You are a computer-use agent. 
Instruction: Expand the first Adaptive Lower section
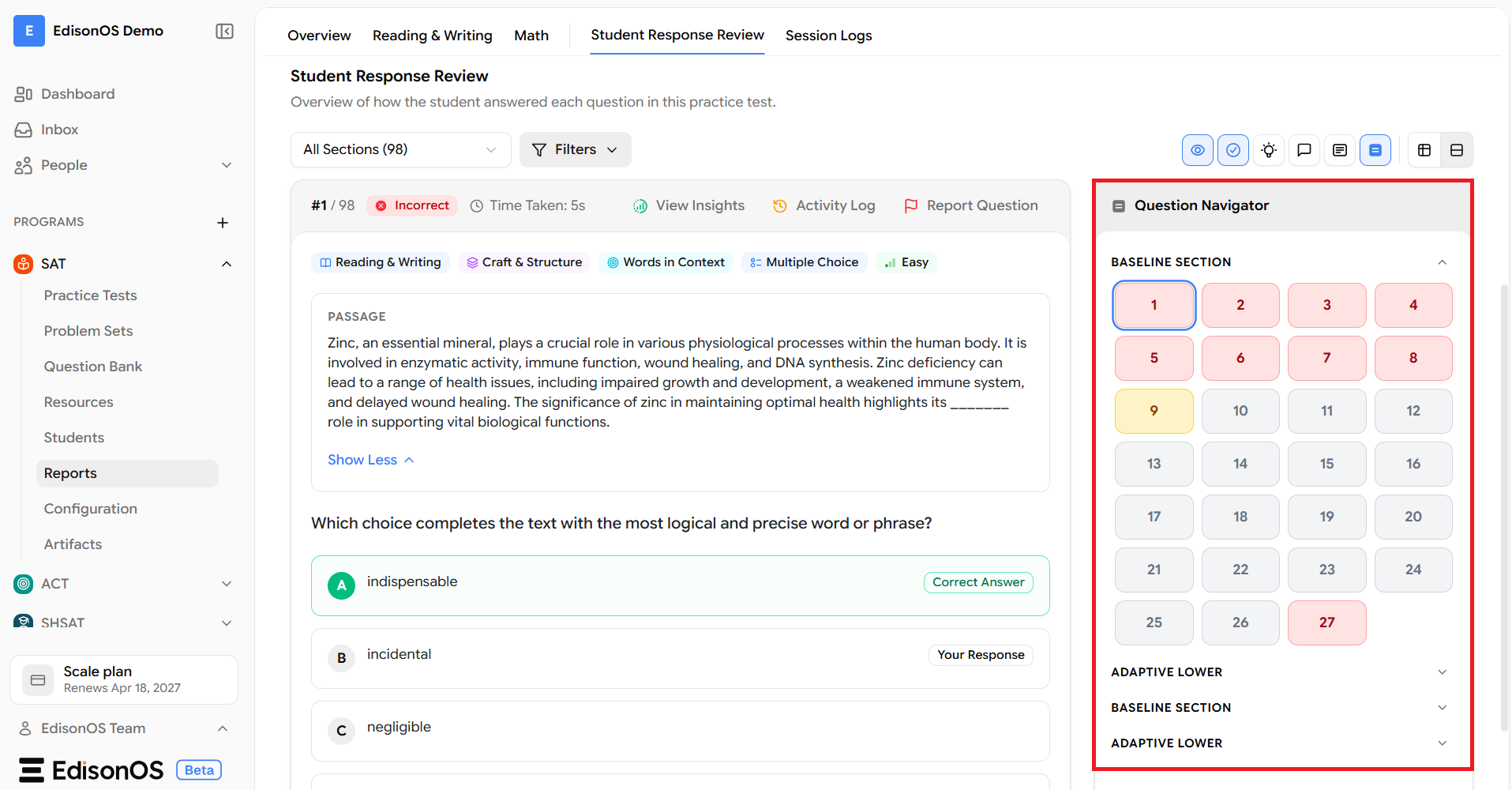click(x=1279, y=672)
